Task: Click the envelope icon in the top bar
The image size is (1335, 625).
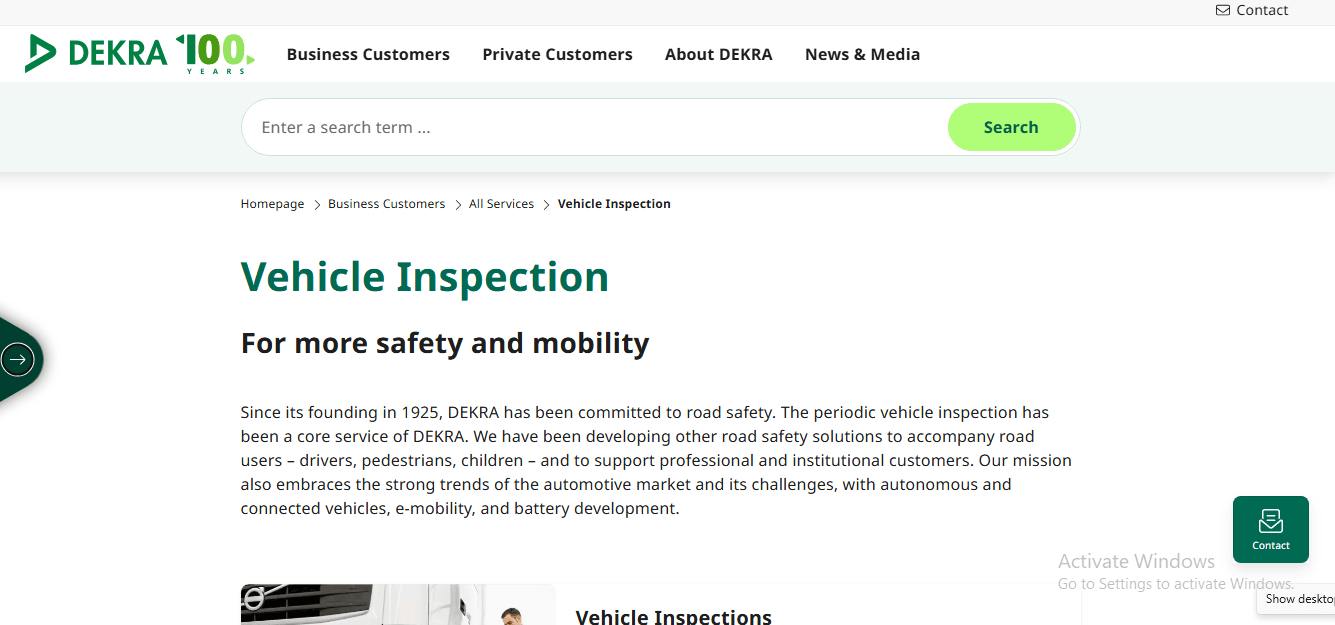Action: coord(1223,10)
